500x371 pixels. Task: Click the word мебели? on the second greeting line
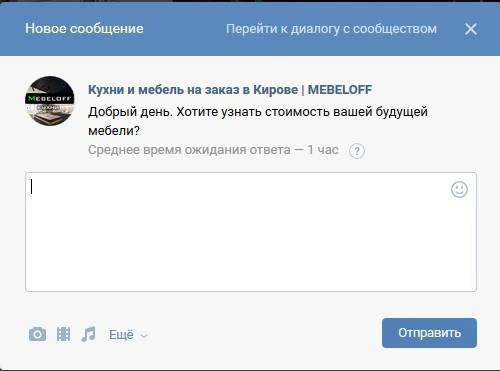114,131
